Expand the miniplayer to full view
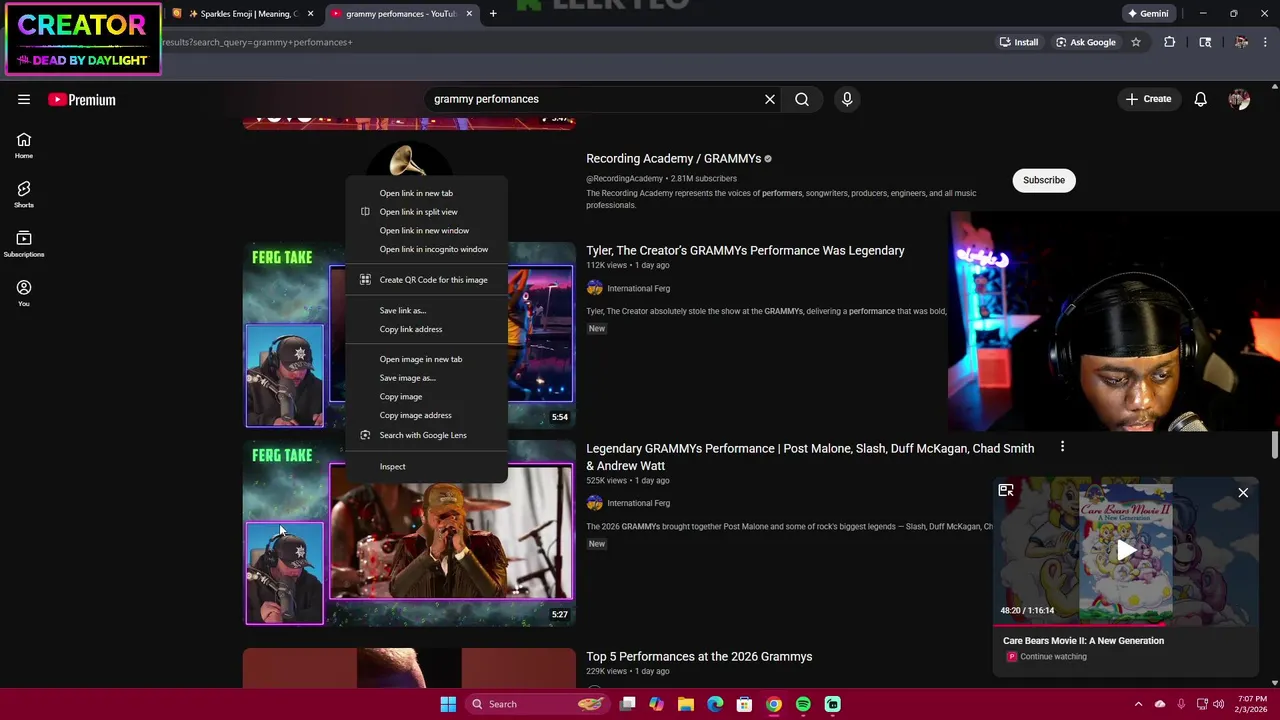Screen dimensions: 1280x720 [1006, 490]
